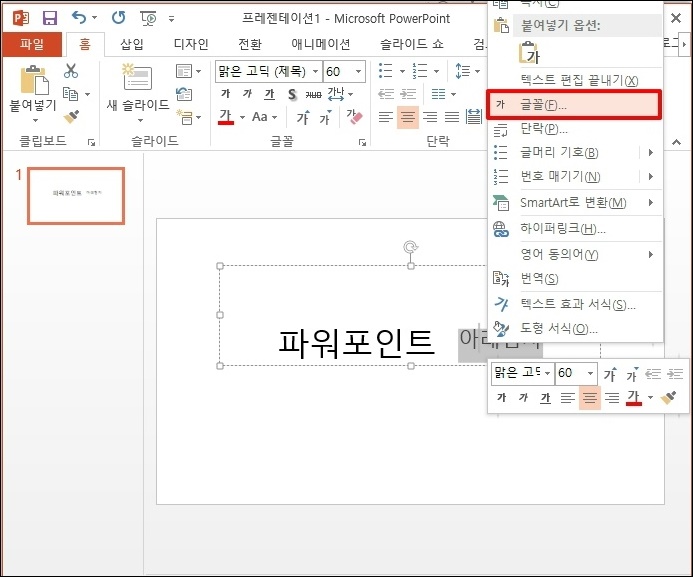Toggle justify alignment in ribbon
Screen dimensions: 693x577
(x=452, y=117)
